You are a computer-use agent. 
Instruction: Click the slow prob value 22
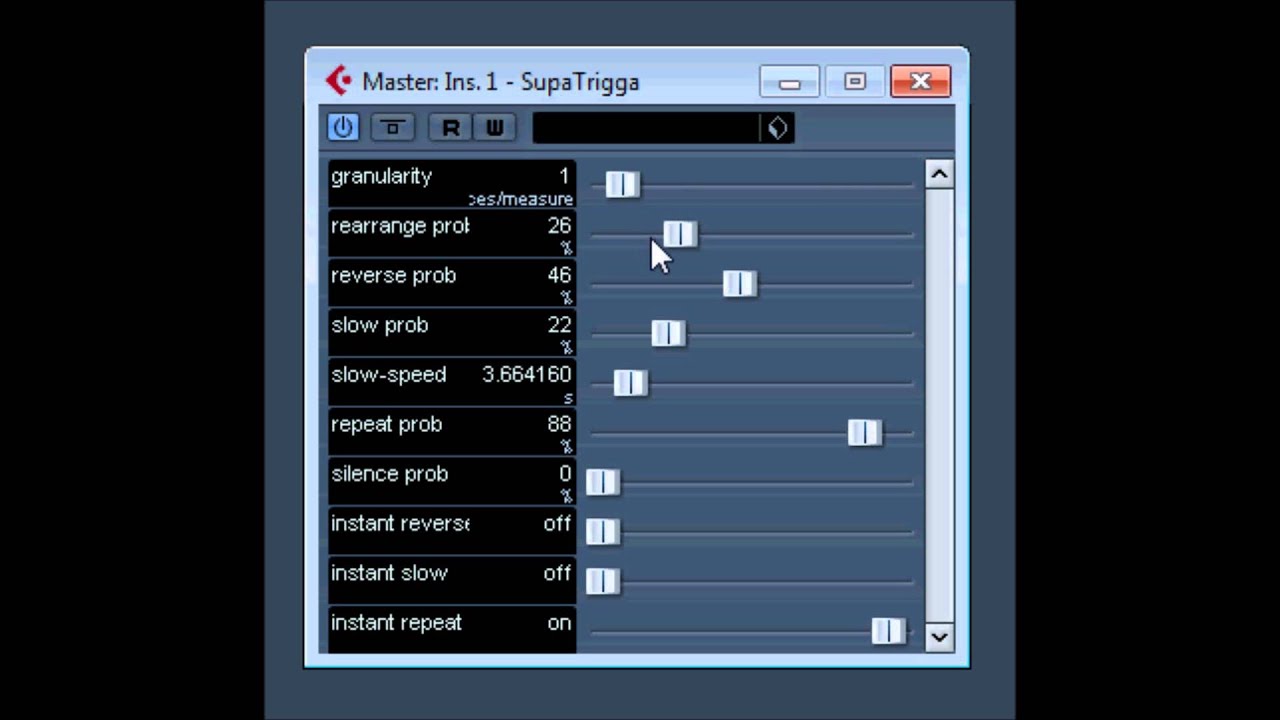(x=559, y=325)
